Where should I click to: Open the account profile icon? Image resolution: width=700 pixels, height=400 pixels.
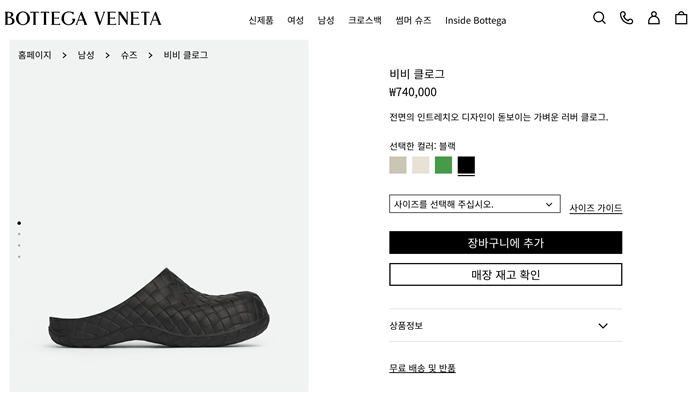click(653, 18)
